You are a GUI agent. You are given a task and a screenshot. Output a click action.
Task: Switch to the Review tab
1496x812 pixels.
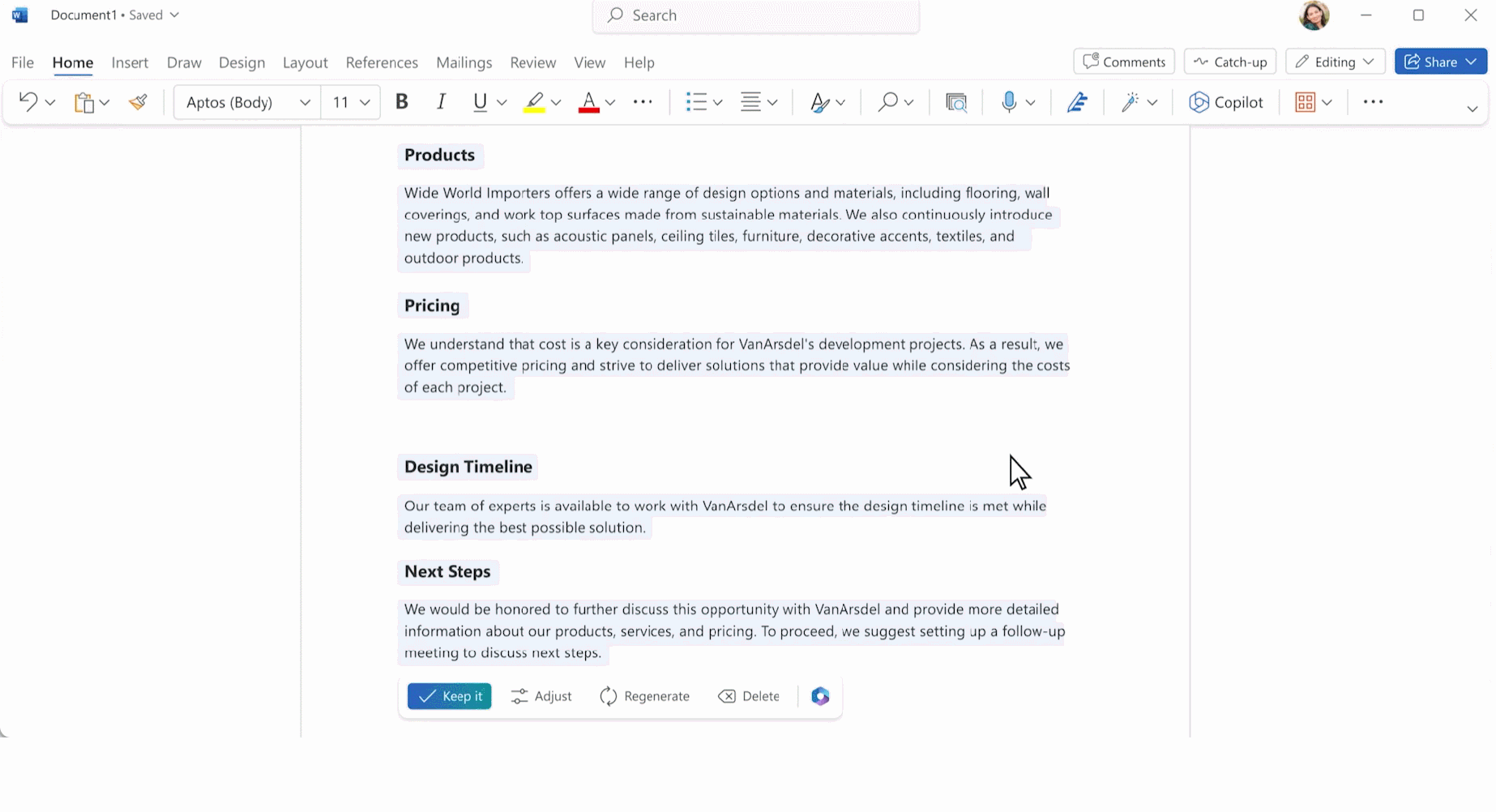click(x=532, y=62)
